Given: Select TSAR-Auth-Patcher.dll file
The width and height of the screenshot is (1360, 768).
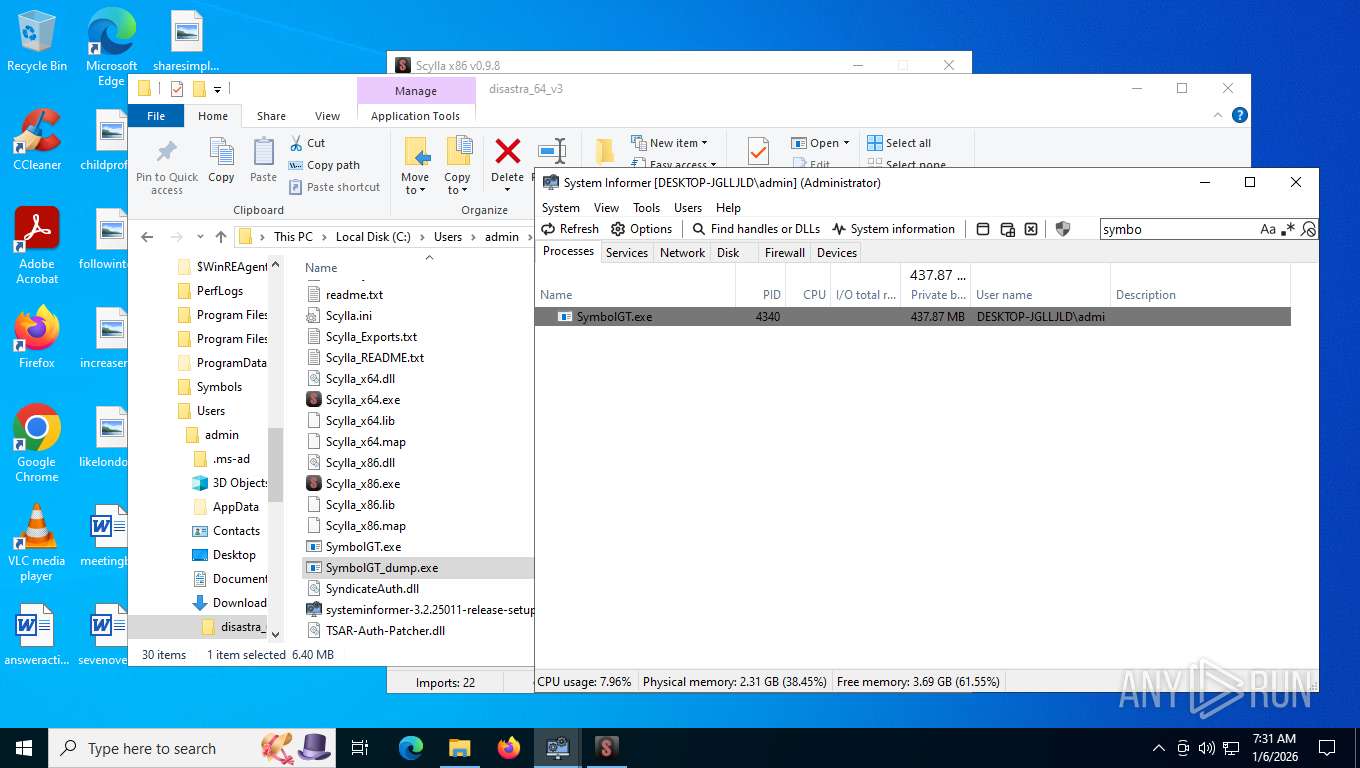Looking at the screenshot, I should 384,631.
